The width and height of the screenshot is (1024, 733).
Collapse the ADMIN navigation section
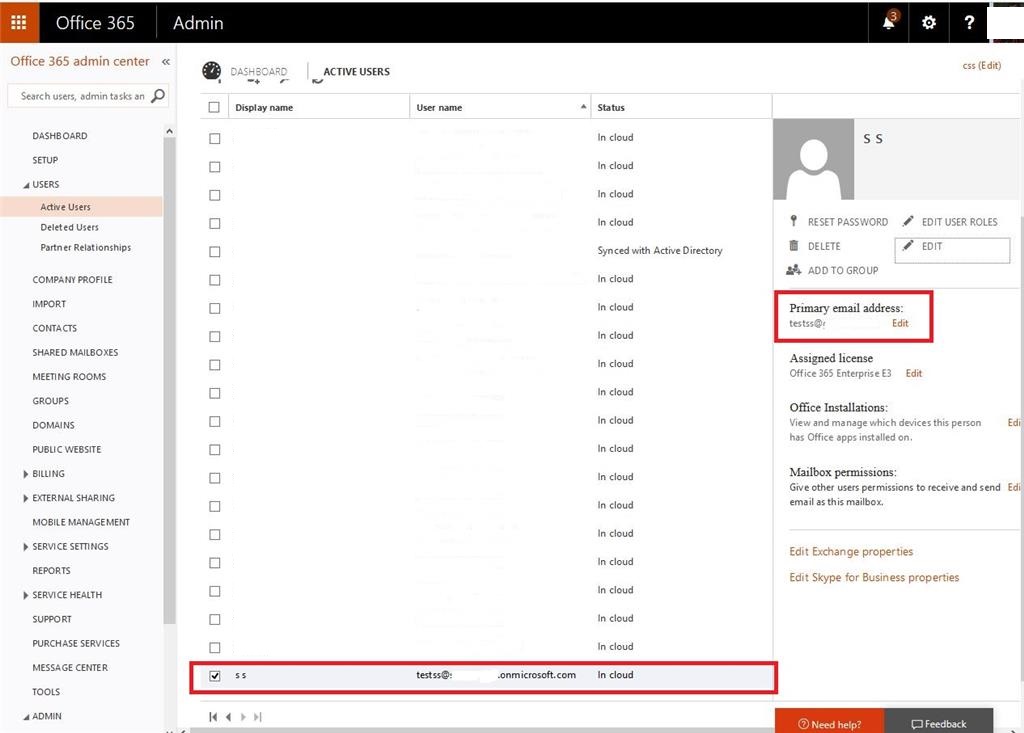pos(26,717)
